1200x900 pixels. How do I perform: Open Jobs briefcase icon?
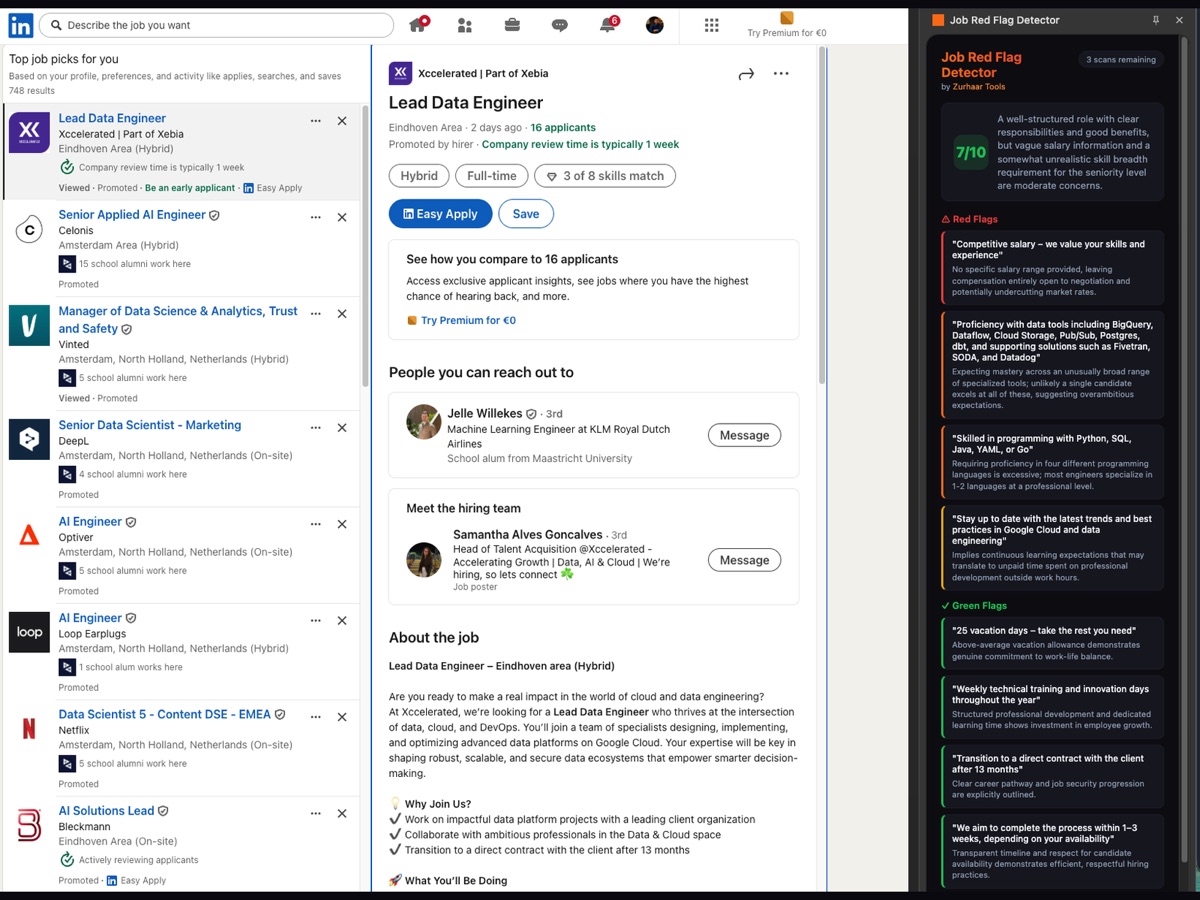tap(512, 25)
